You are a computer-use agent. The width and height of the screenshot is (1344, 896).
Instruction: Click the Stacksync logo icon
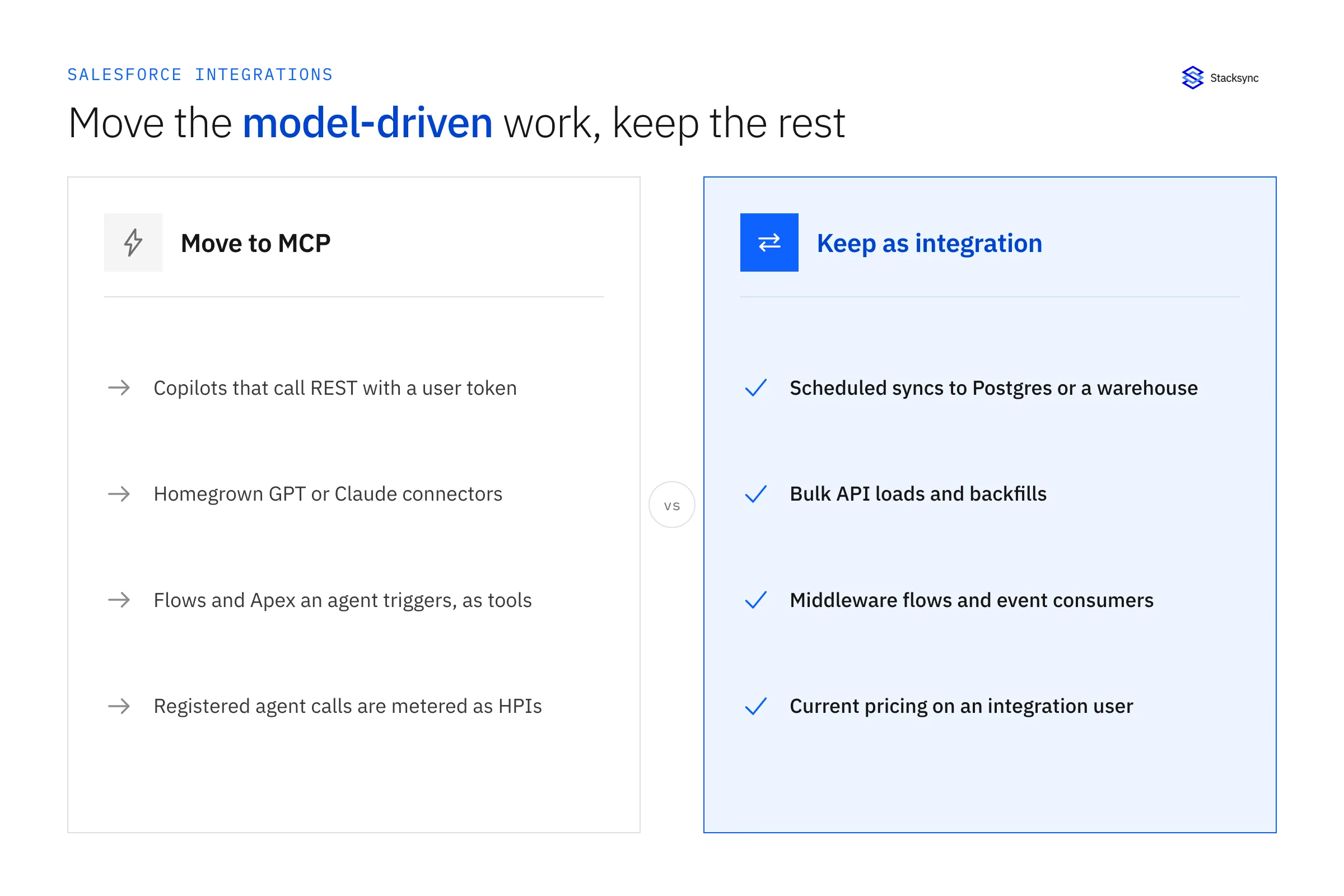(x=1193, y=78)
